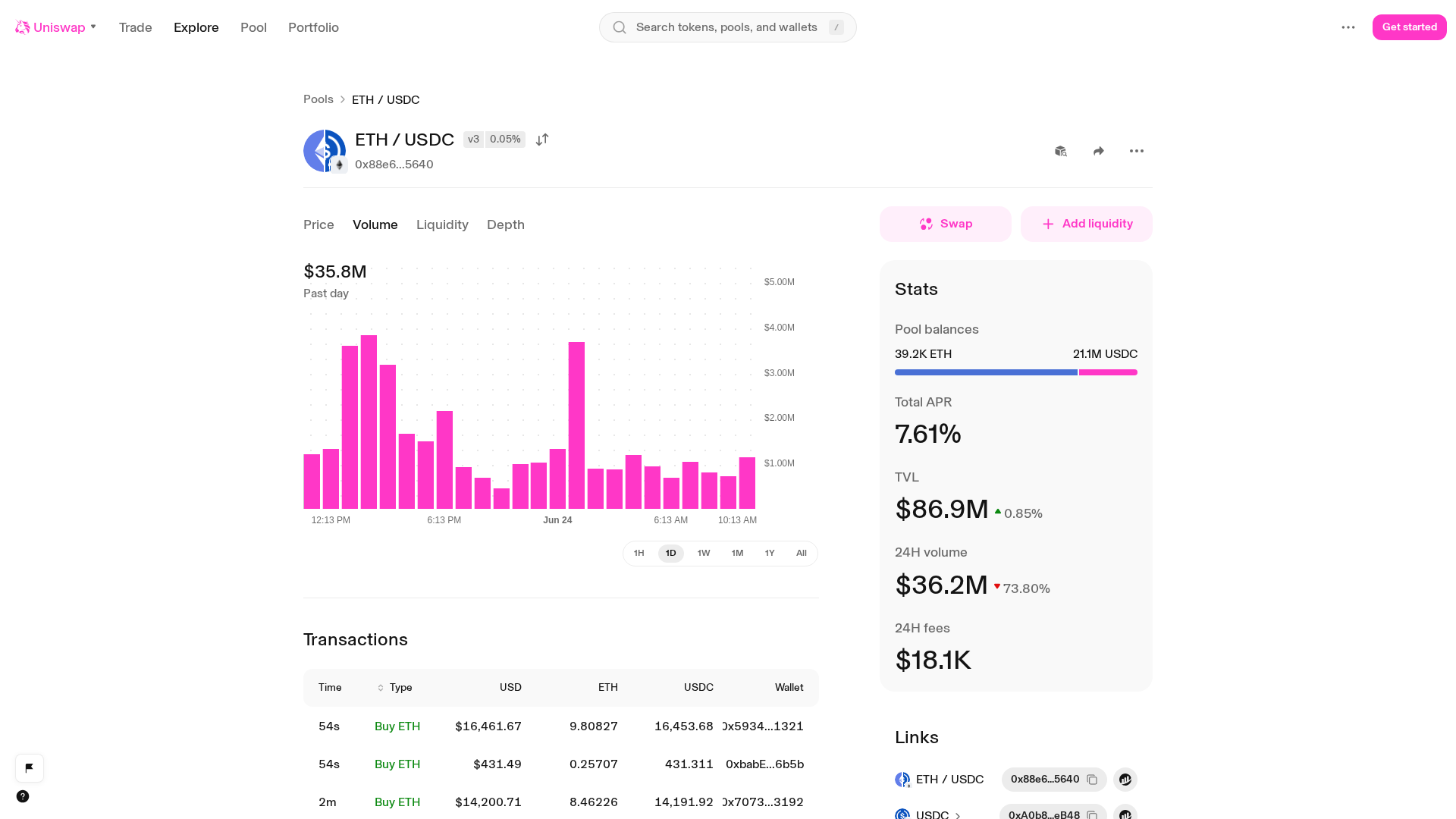The height and width of the screenshot is (819, 1456).
Task: Select the 1H time range
Action: click(x=639, y=554)
